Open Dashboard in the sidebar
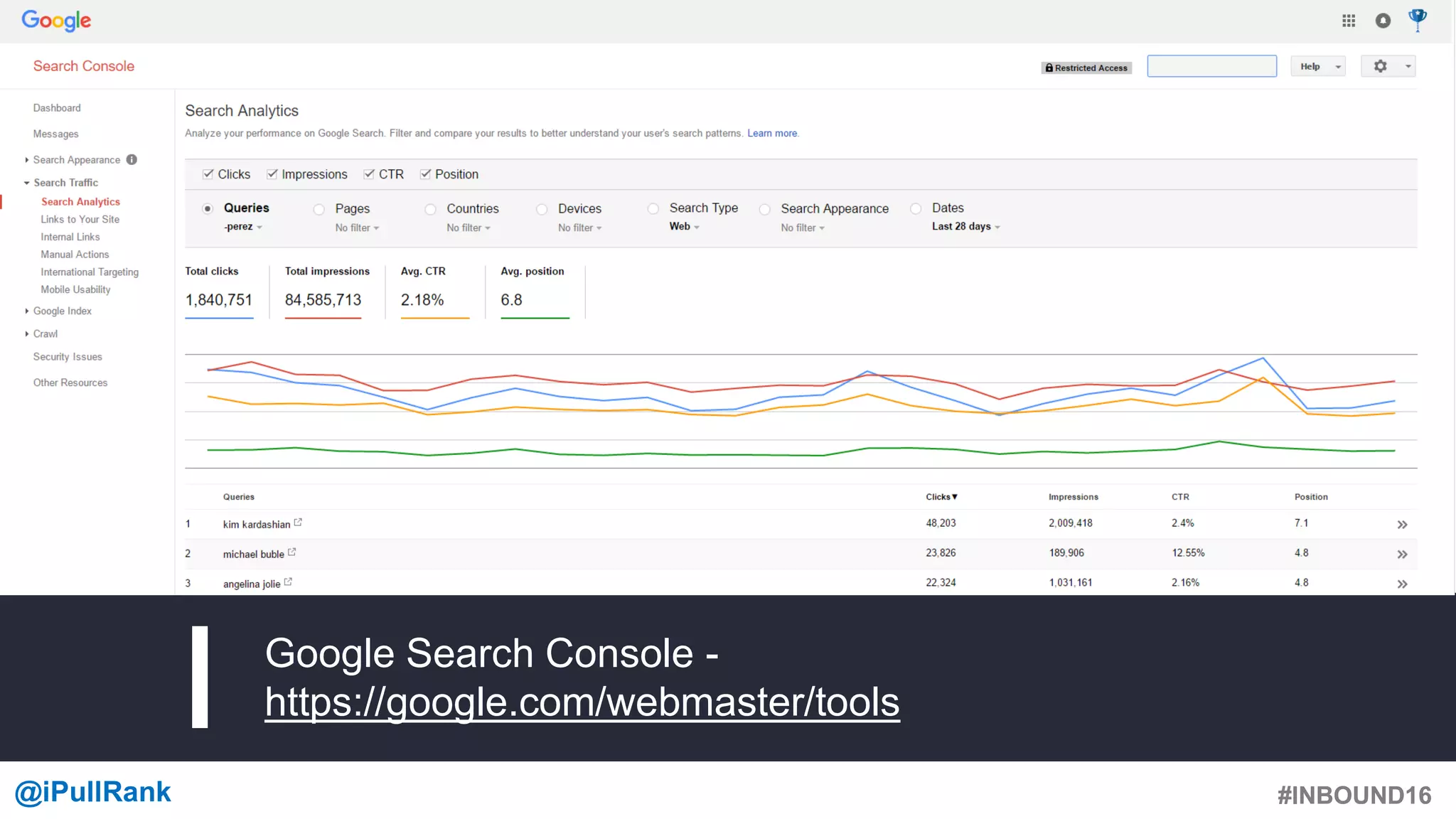 click(57, 108)
